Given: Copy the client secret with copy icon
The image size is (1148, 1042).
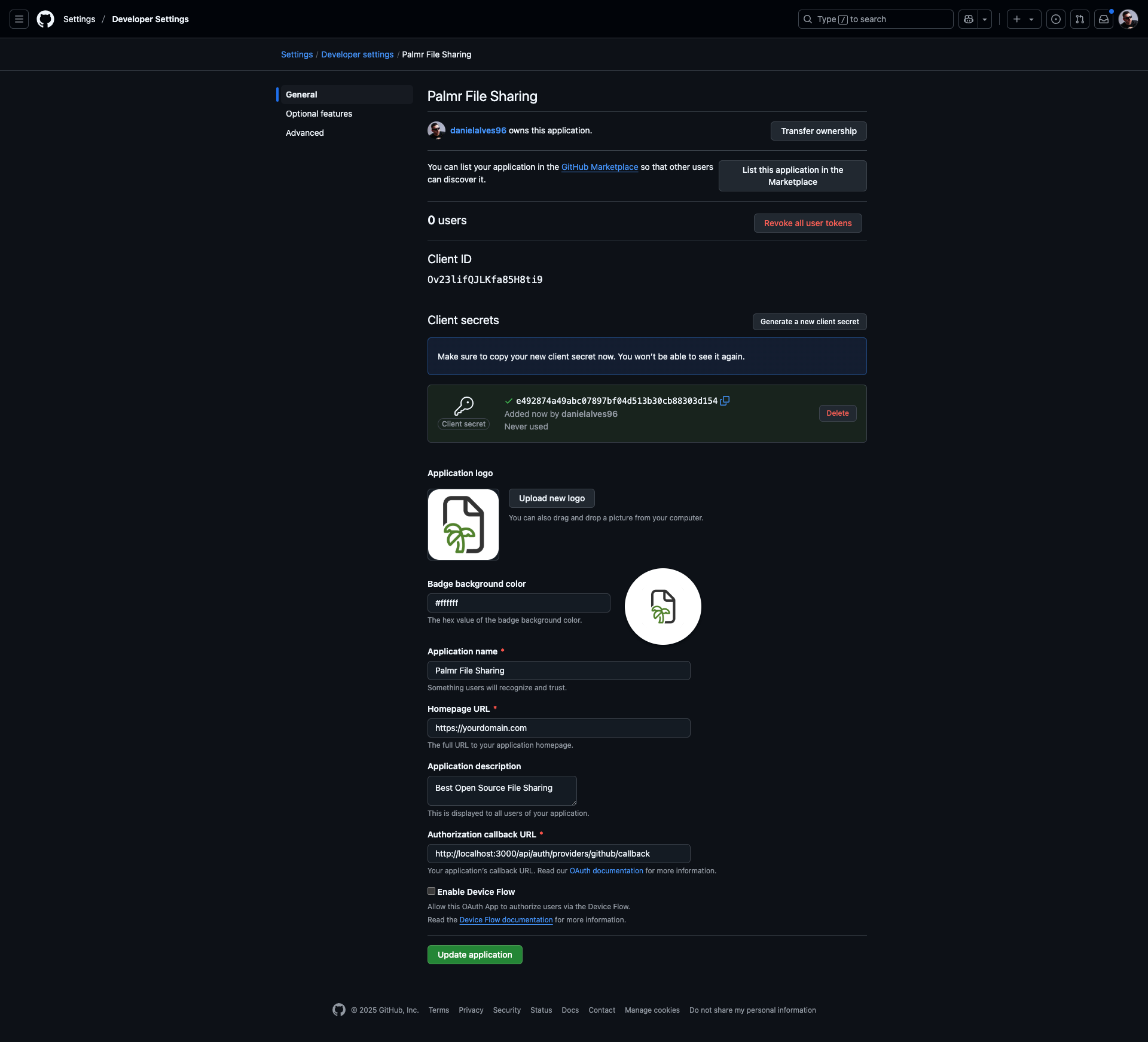Looking at the screenshot, I should (725, 401).
